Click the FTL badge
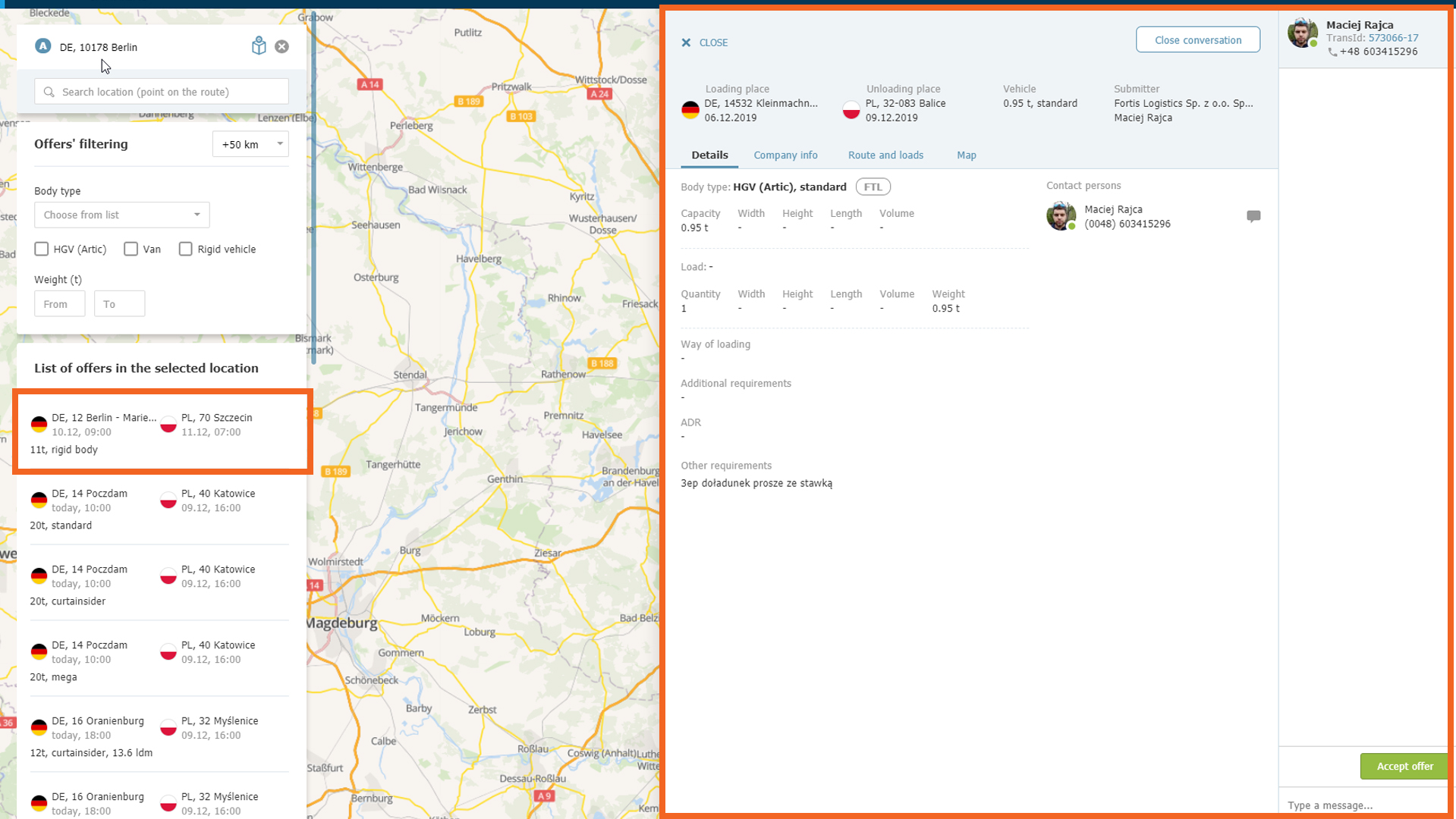The width and height of the screenshot is (1456, 819). (x=873, y=187)
